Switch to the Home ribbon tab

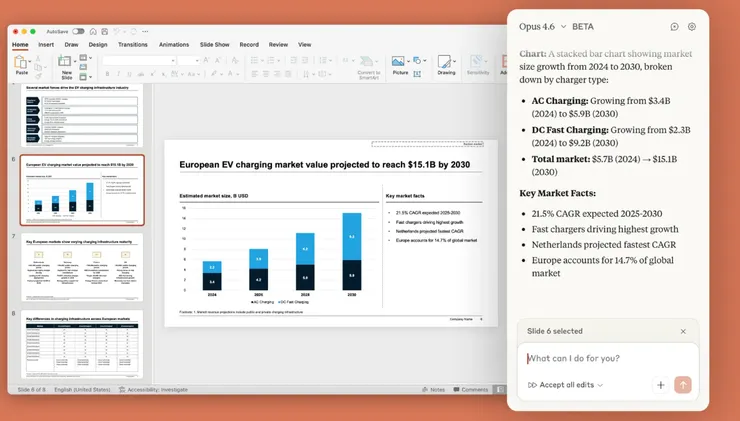[20, 44]
